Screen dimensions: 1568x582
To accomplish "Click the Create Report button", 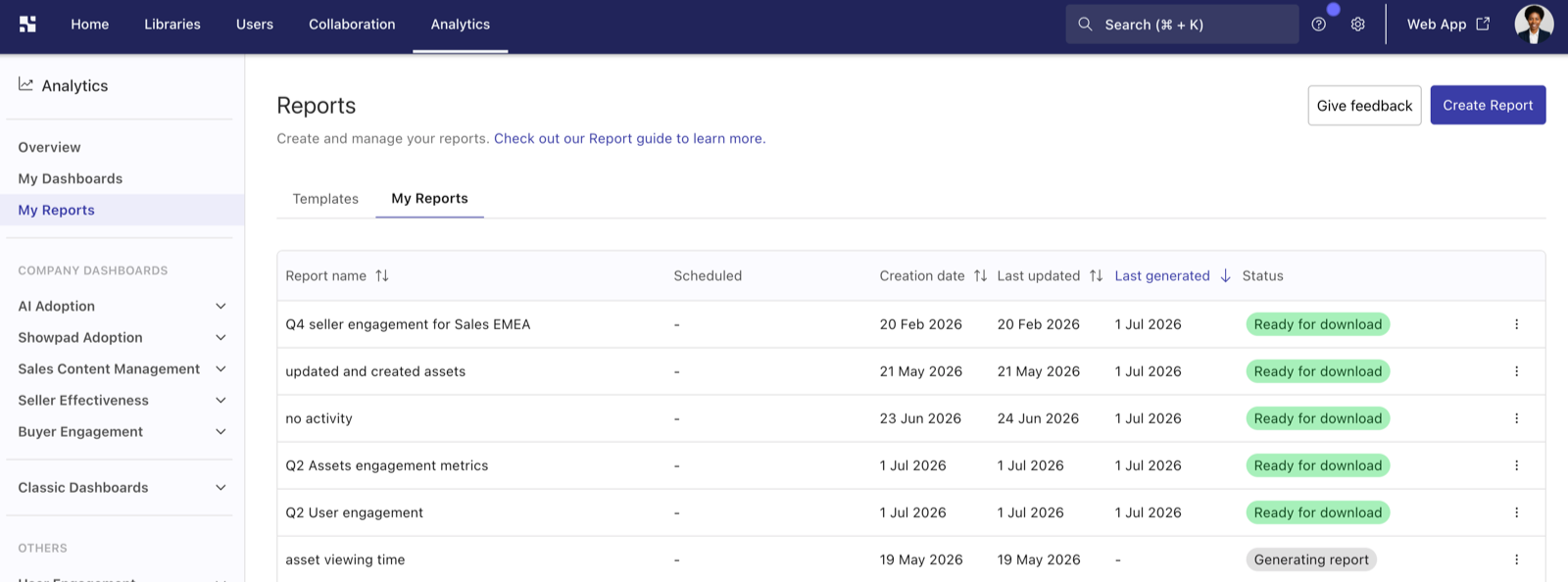I will click(x=1488, y=105).
